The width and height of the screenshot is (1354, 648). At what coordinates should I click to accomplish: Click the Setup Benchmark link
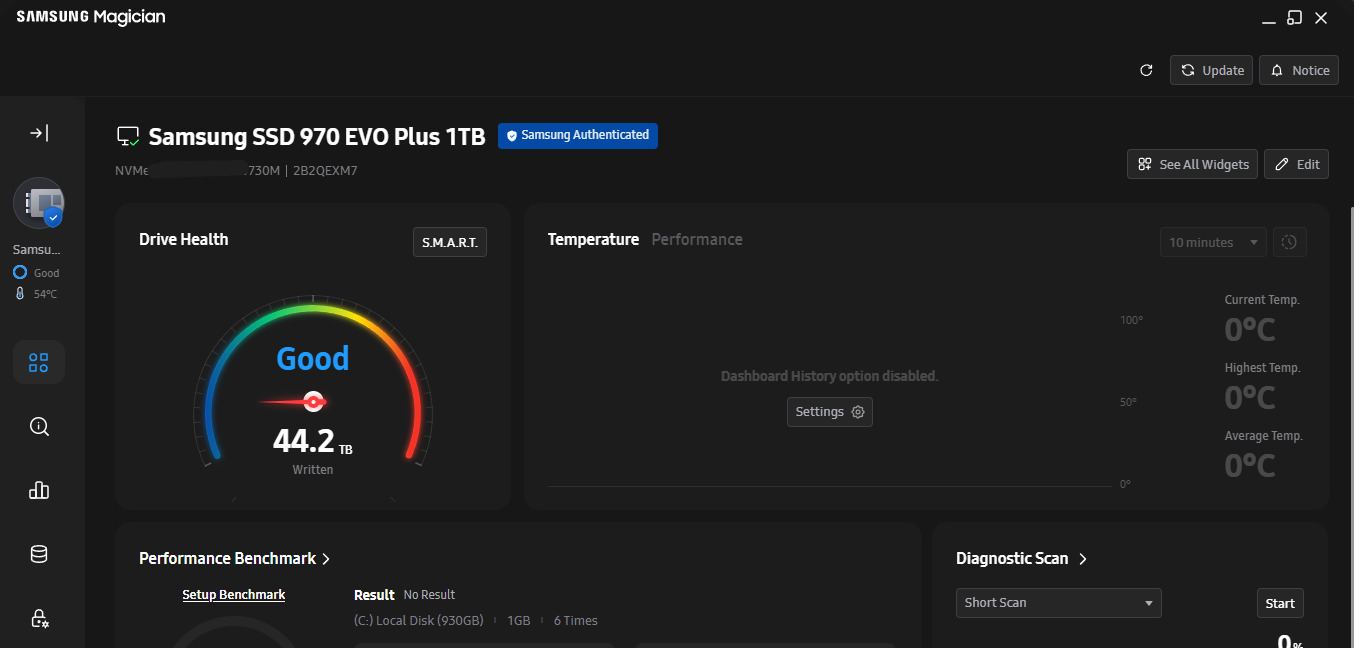click(234, 595)
